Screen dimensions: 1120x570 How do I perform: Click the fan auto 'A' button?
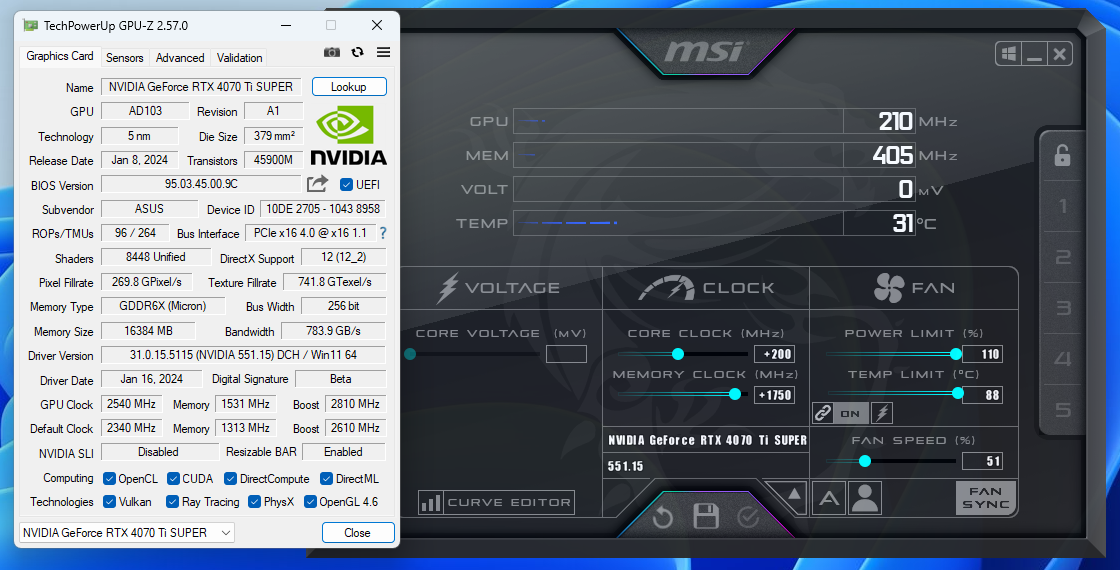(829, 498)
